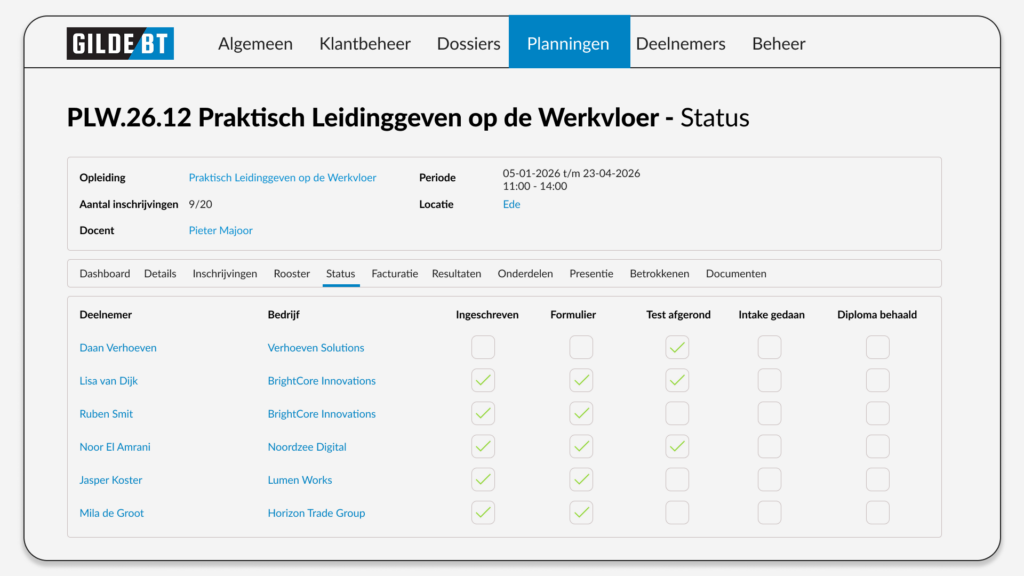This screenshot has height=576, width=1024.
Task: Uncheck Test afgerond for Lisa van Dijk
Action: (x=677, y=381)
